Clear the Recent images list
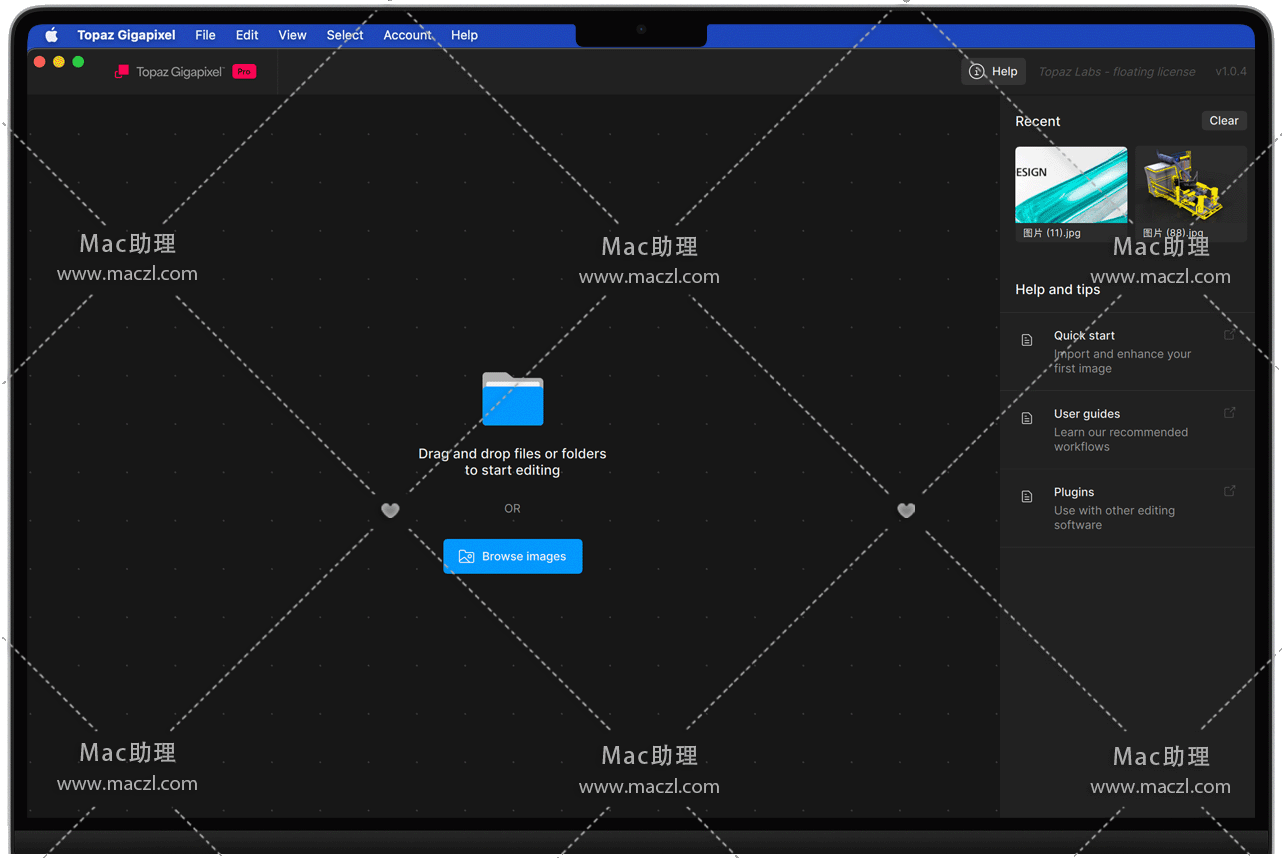 pyautogui.click(x=1224, y=121)
